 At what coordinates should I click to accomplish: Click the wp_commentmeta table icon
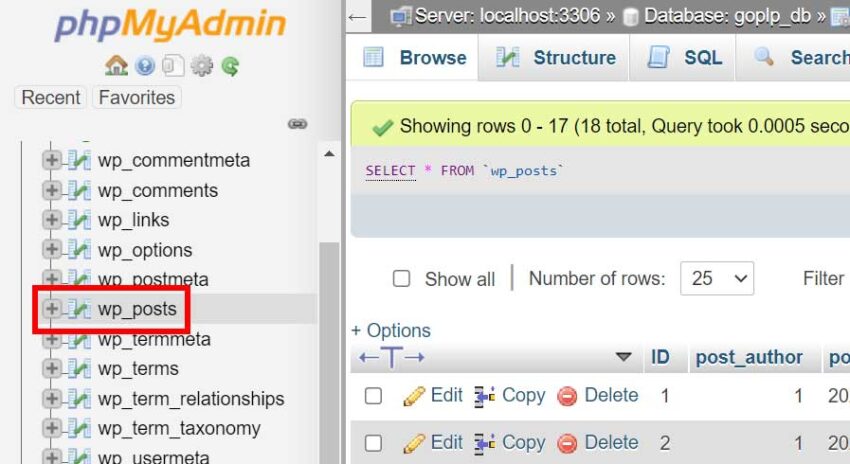(x=79, y=160)
